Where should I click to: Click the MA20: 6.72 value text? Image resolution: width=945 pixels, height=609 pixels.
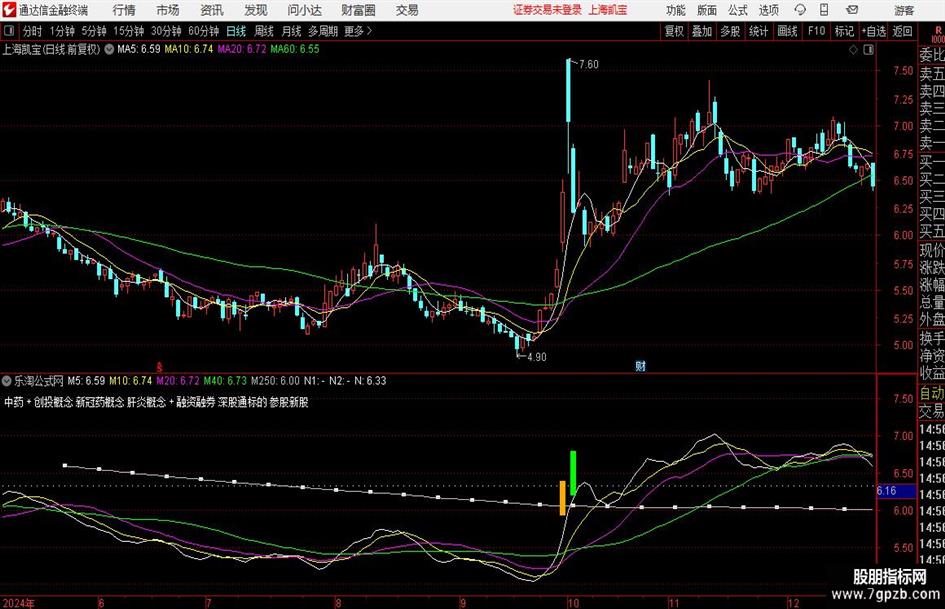click(x=242, y=49)
